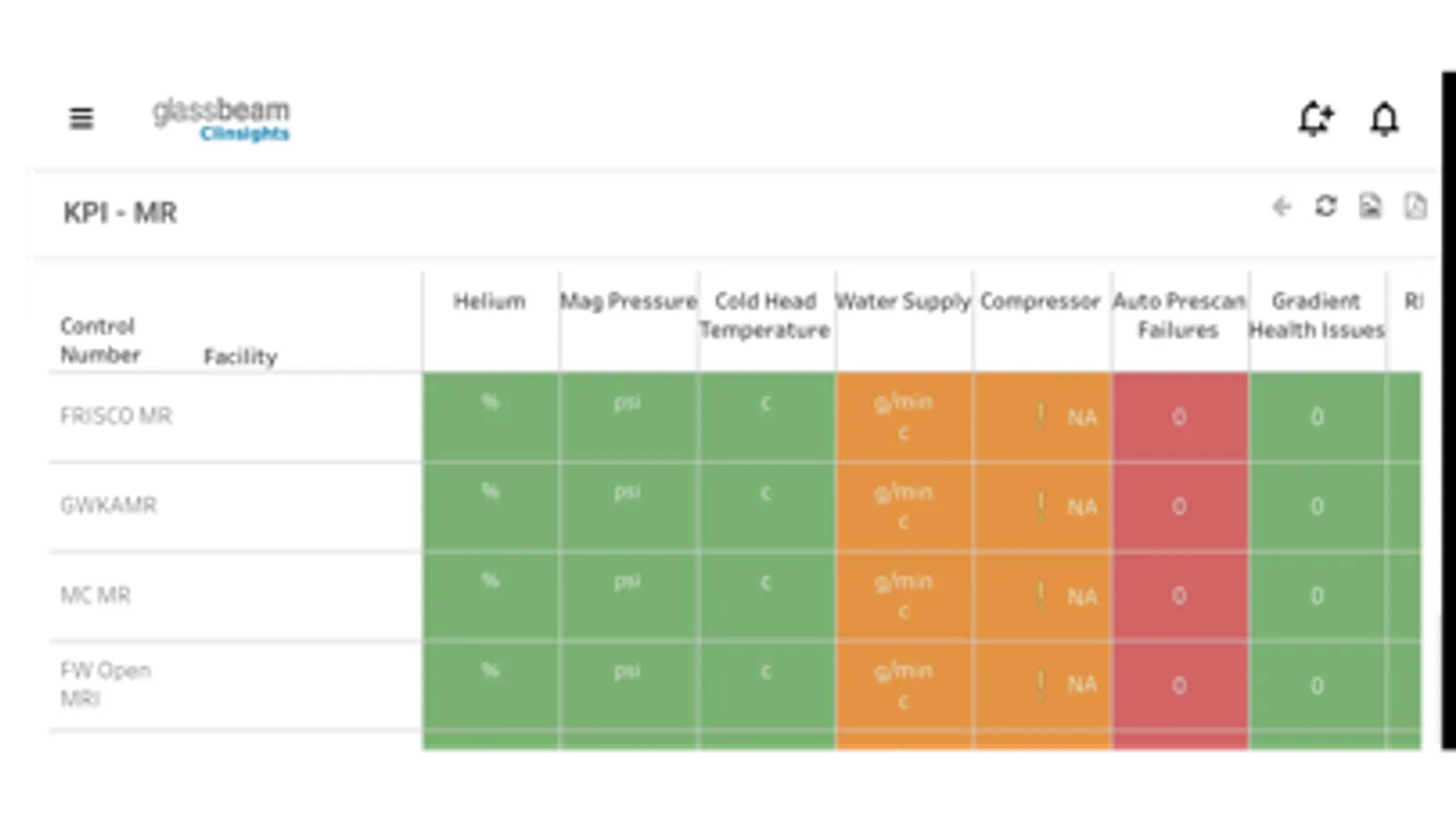This screenshot has width=1456, height=820.
Task: Export dashboard as PDF file
Action: click(x=1415, y=207)
